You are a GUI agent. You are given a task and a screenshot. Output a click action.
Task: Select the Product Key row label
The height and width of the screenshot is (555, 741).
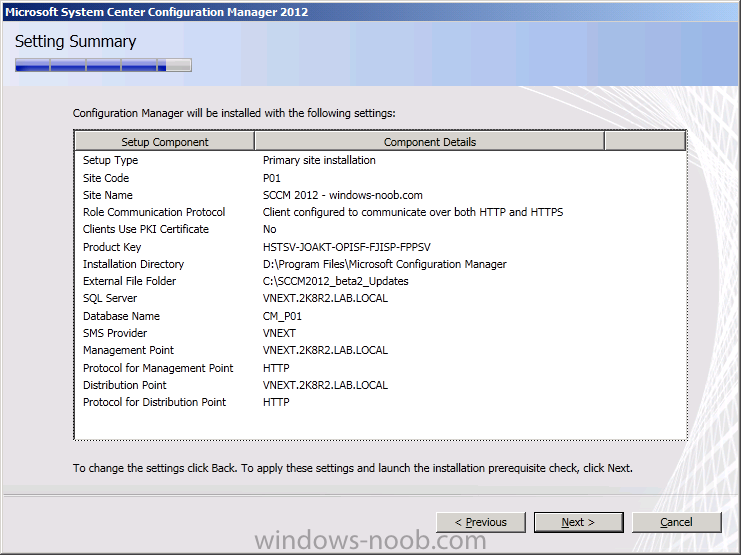coord(112,247)
